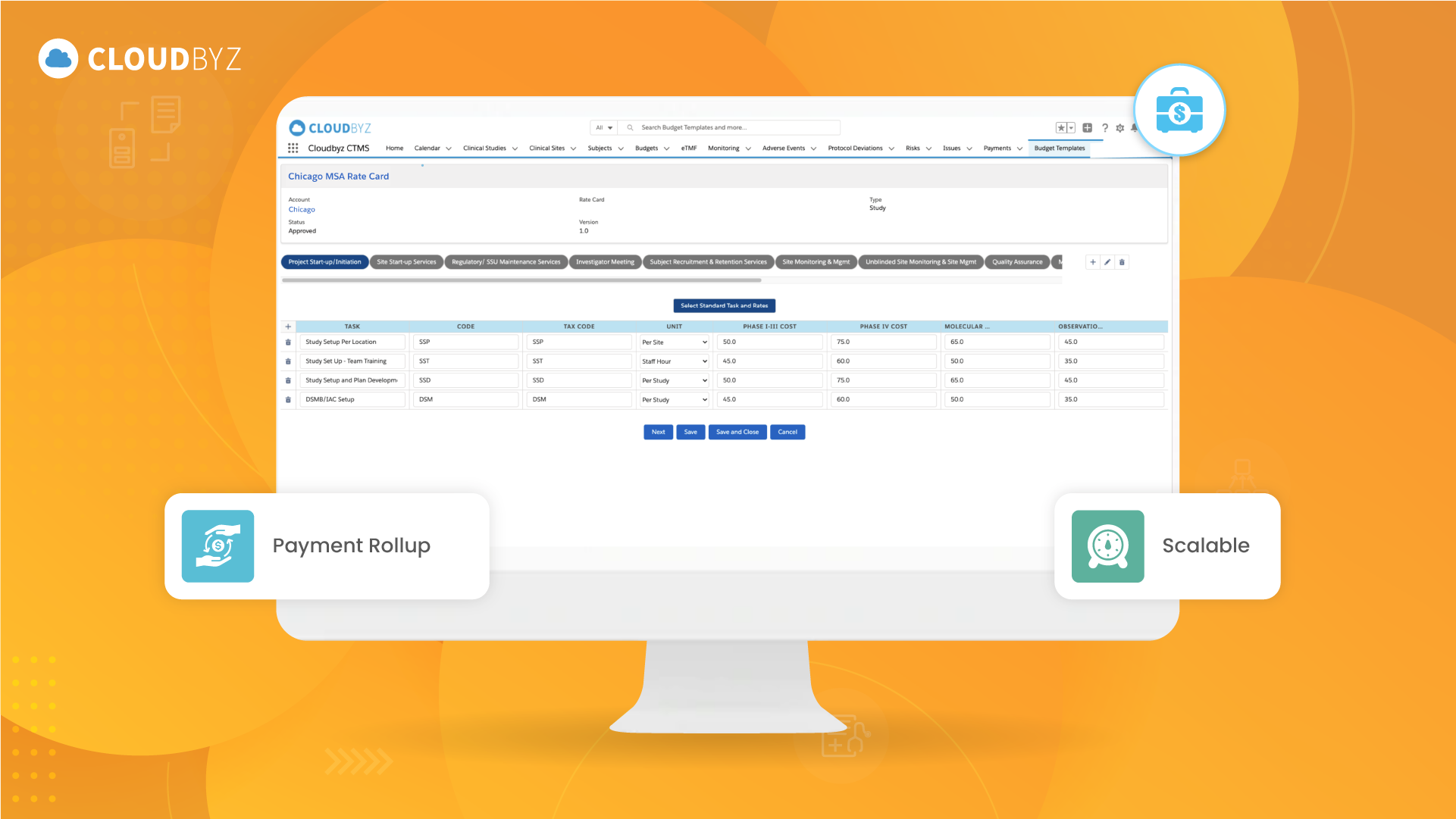This screenshot has height=819, width=1456.
Task: Click the edit section pencil icon
Action: coord(1107,262)
